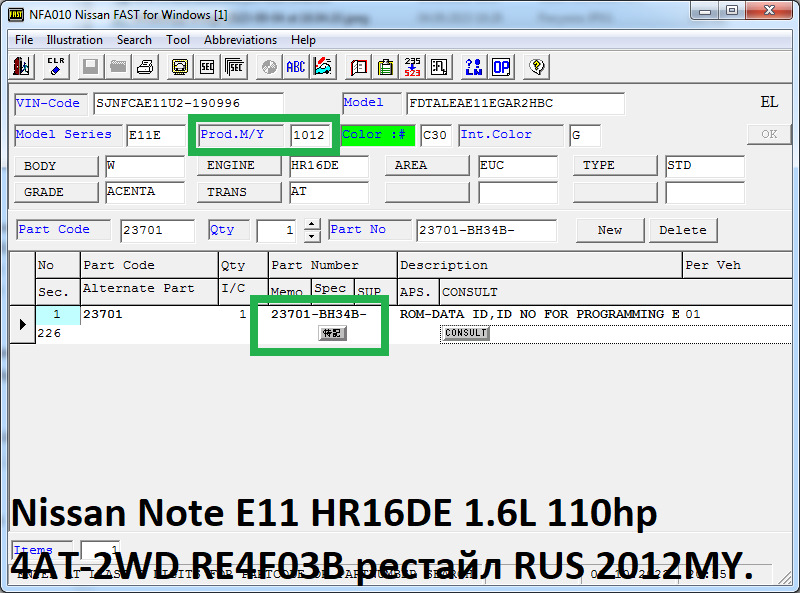800x593 pixels.
Task: Click the green Color field
Action: tap(378, 134)
